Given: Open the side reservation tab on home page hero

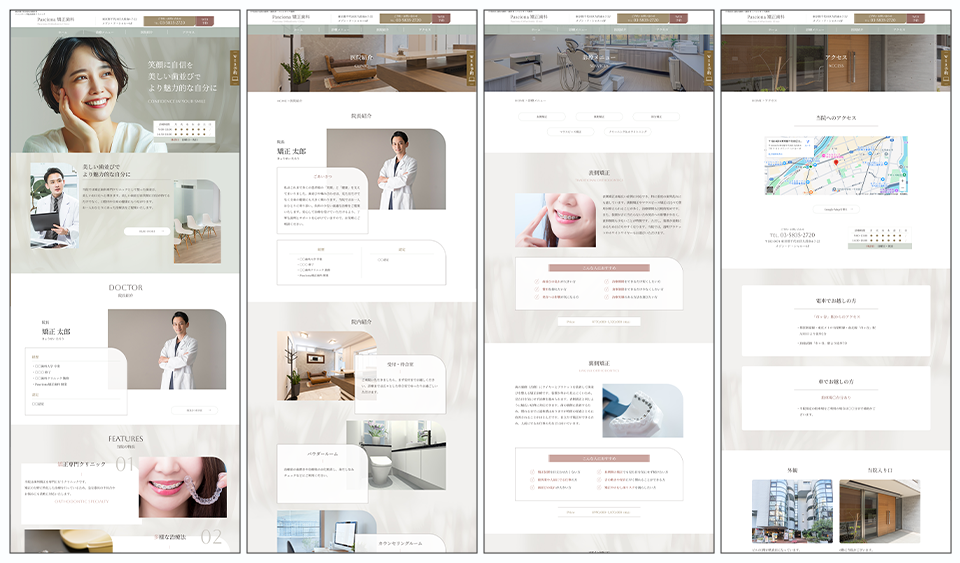Looking at the screenshot, I should coord(234,67).
